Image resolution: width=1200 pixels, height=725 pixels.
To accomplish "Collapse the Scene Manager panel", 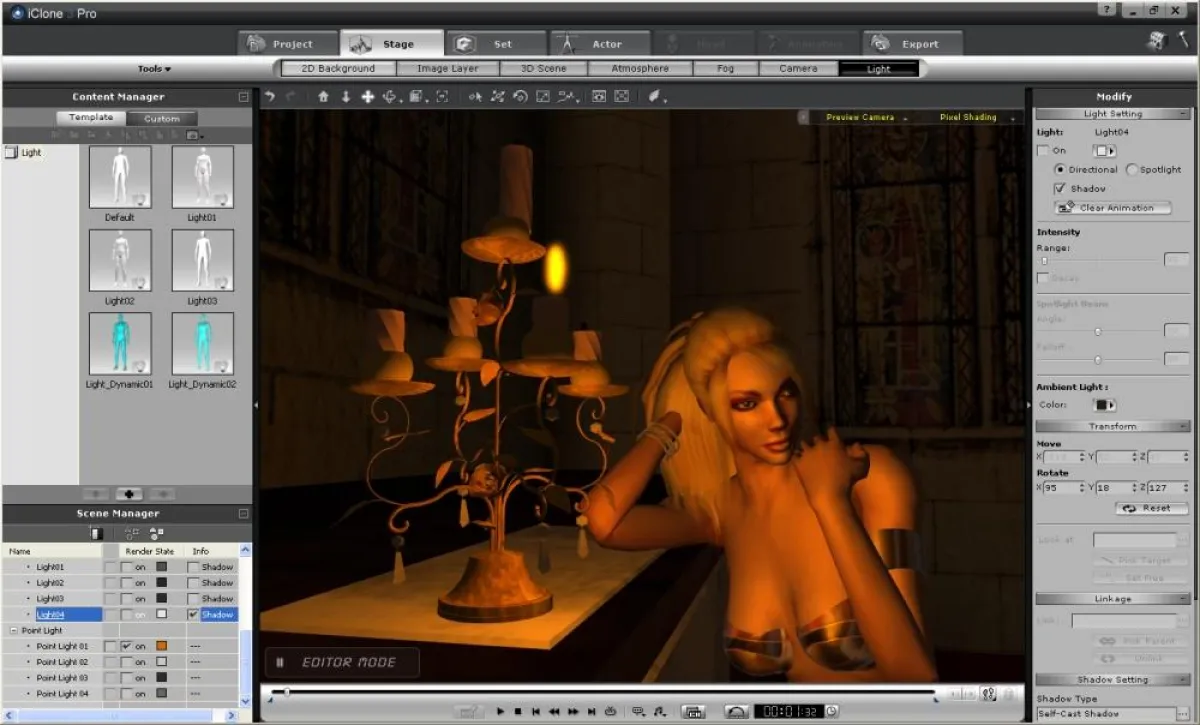I will (x=243, y=514).
